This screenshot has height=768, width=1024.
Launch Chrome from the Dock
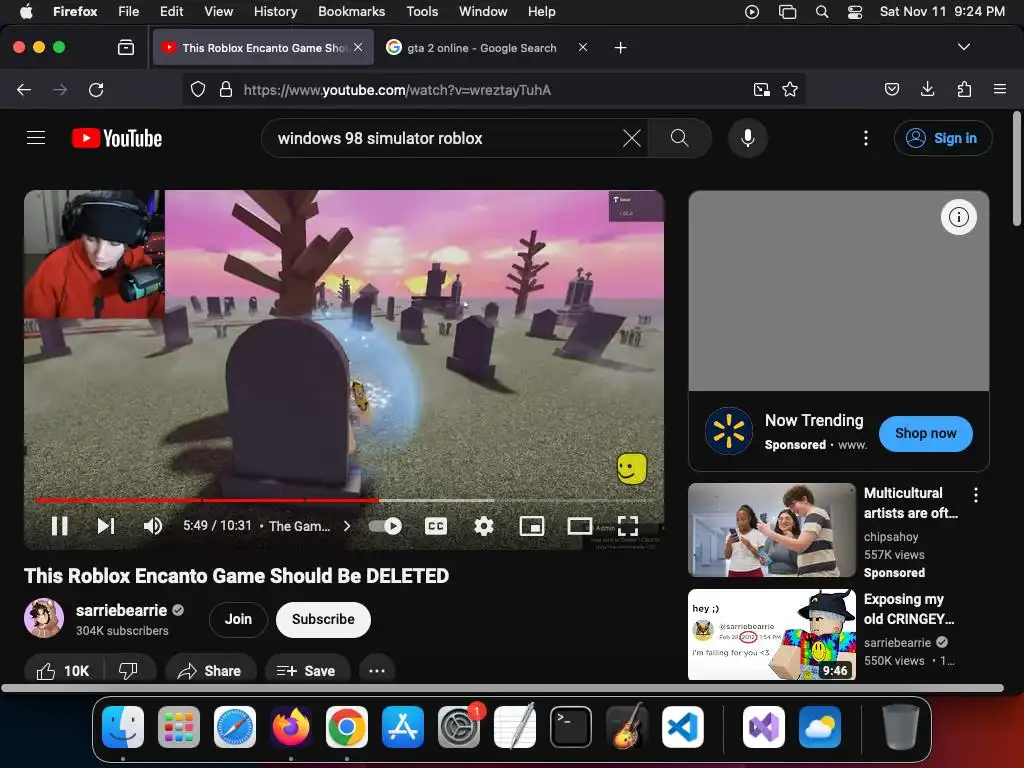(347, 727)
